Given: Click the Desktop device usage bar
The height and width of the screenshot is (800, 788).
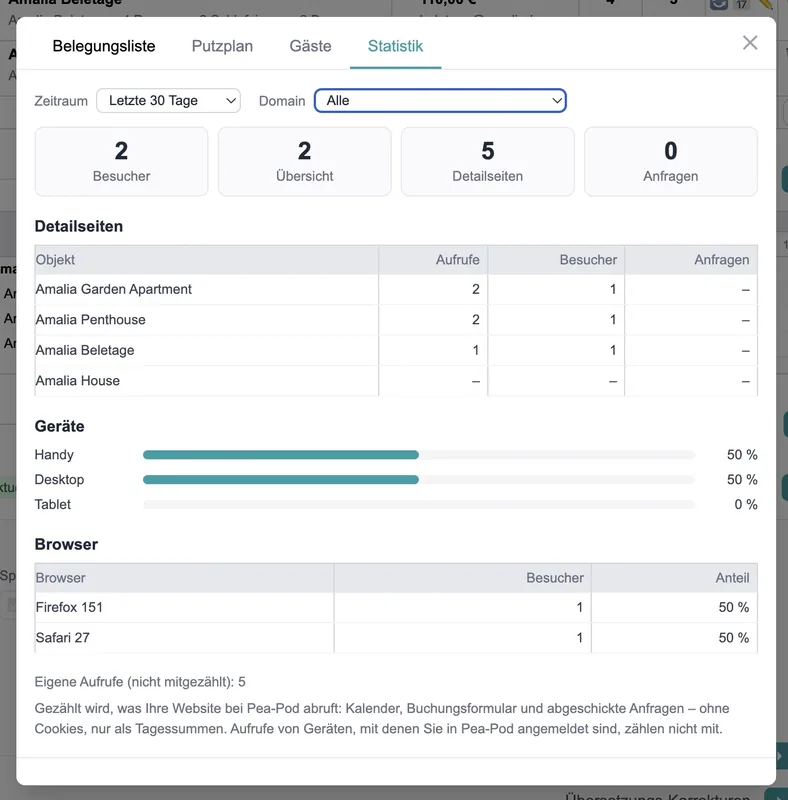Looking at the screenshot, I should (x=418, y=480).
